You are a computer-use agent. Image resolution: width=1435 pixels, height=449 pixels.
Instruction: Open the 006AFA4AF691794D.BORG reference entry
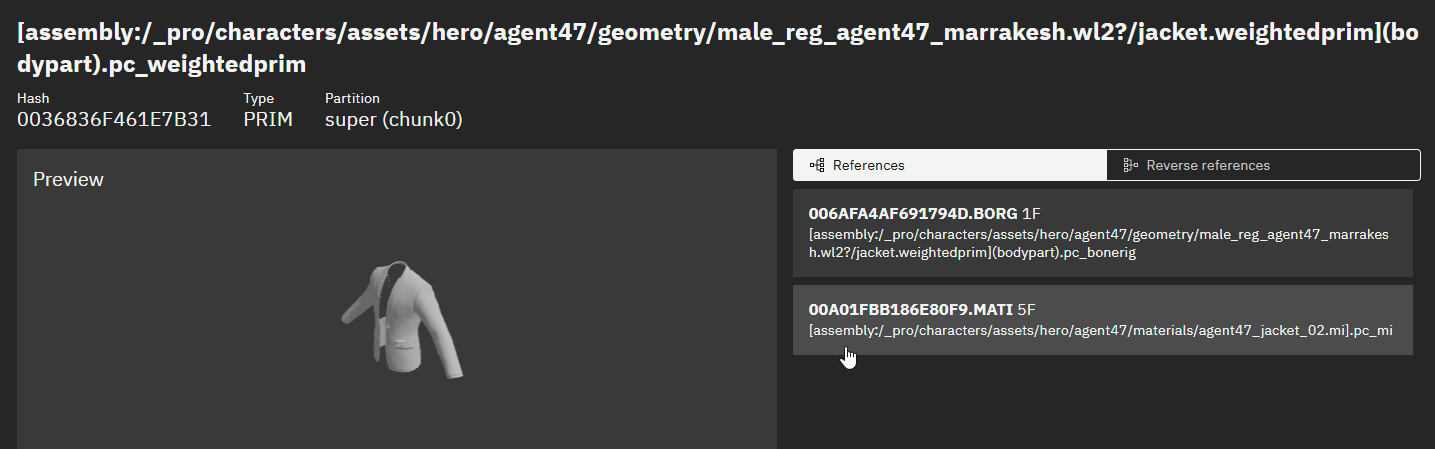point(1103,233)
